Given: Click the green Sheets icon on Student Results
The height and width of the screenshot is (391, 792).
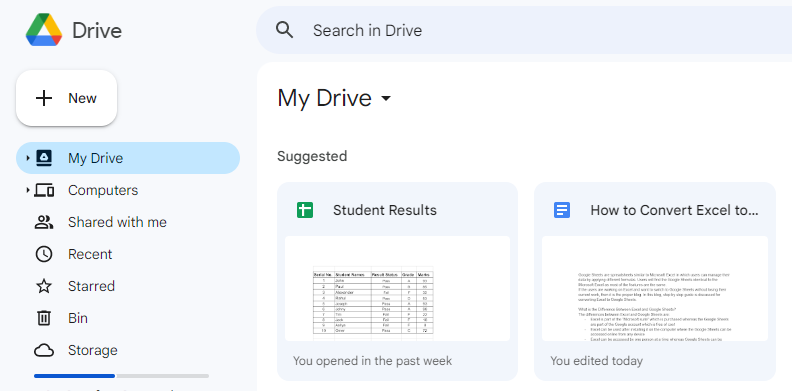Looking at the screenshot, I should 305,210.
